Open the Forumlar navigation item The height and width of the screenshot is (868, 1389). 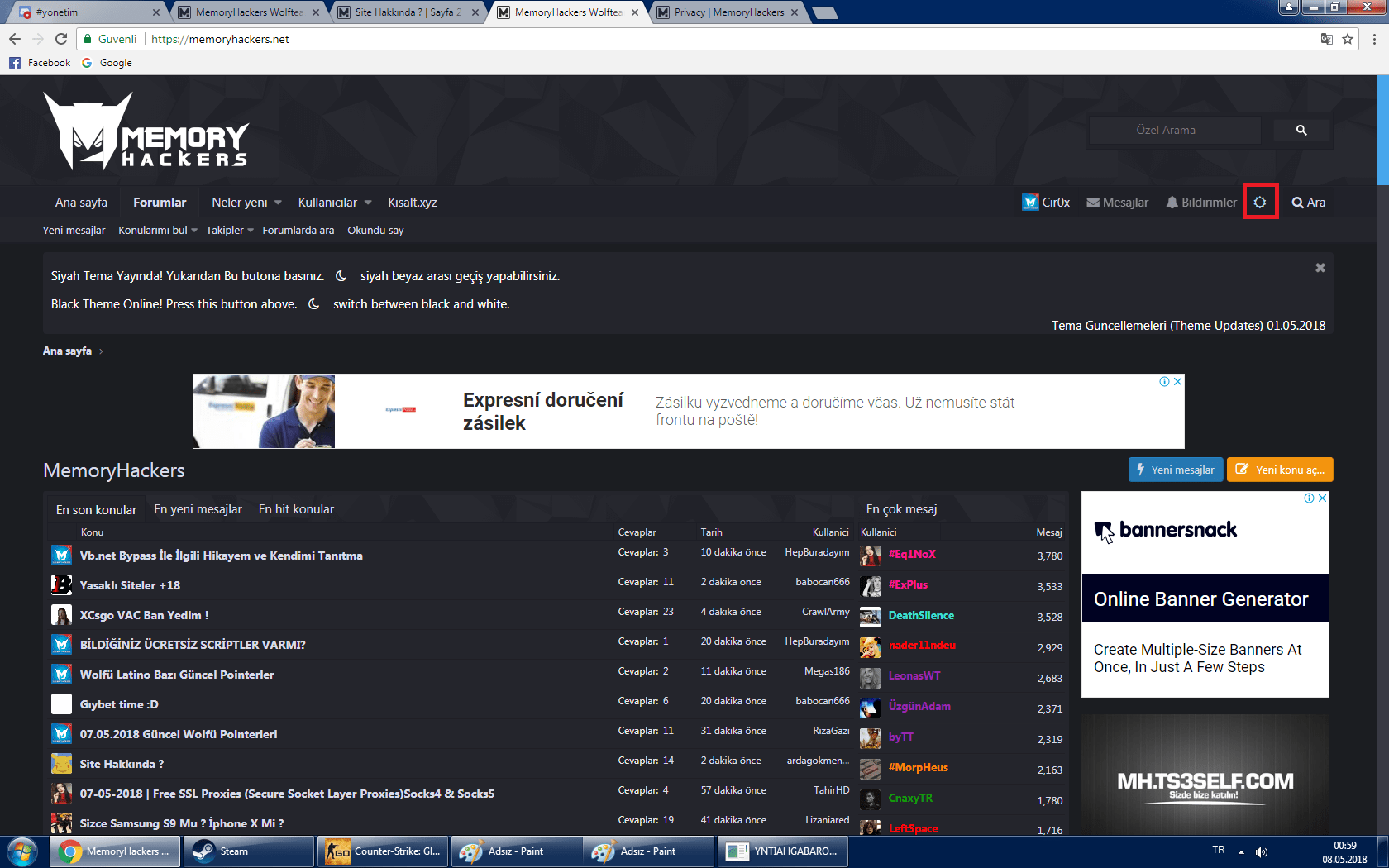(x=160, y=203)
